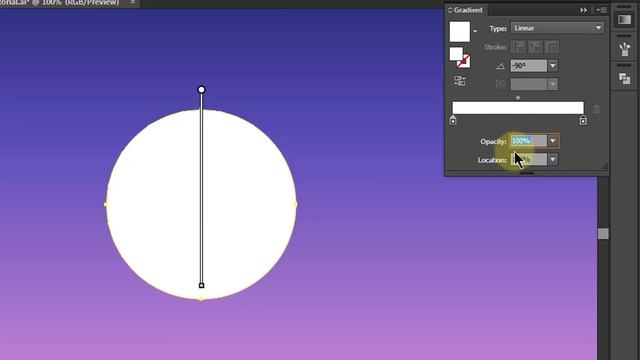Click the large gradient fill swatch
The width and height of the screenshot is (640, 360).
pos(460,32)
